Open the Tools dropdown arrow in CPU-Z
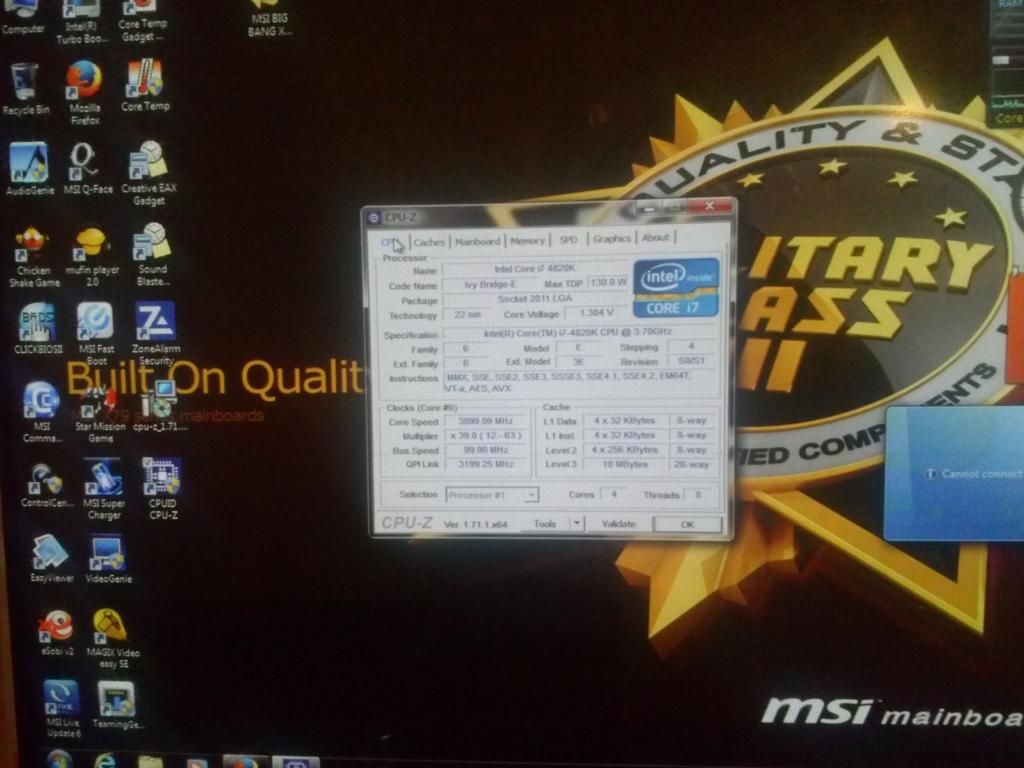The image size is (1024, 768). pyautogui.click(x=577, y=523)
